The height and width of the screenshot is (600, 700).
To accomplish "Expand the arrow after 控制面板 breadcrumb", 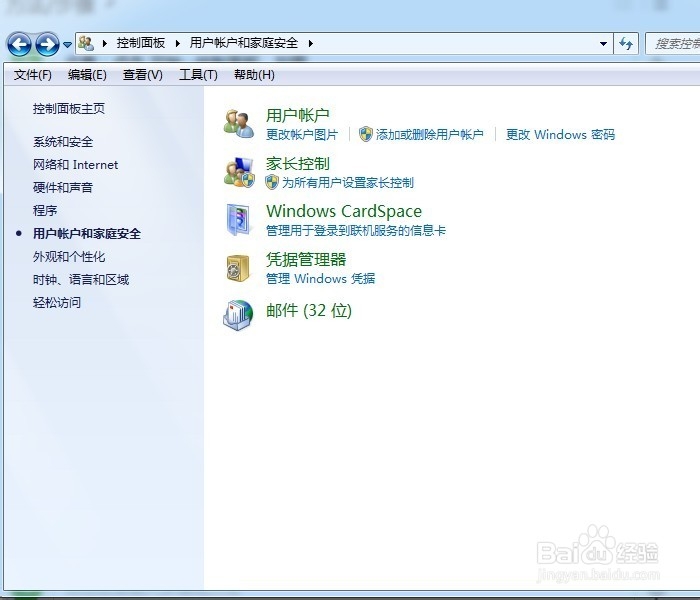I will [178, 43].
